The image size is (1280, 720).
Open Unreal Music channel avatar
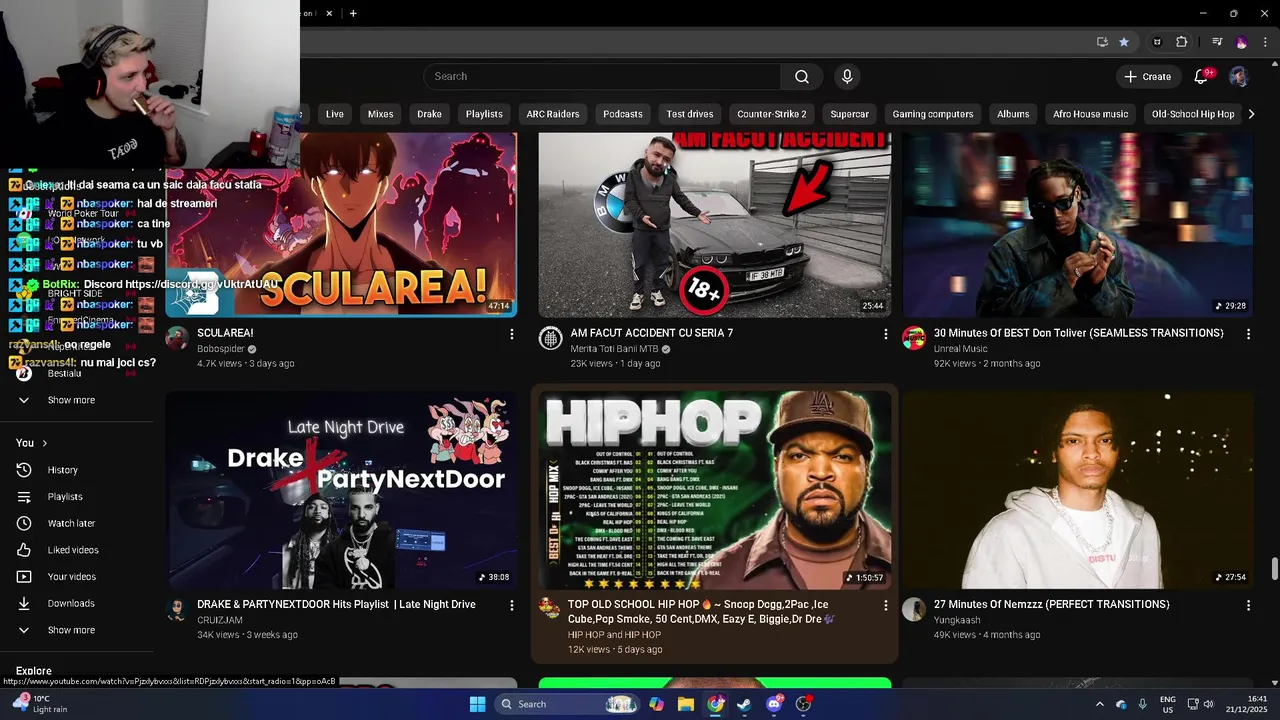click(914, 338)
